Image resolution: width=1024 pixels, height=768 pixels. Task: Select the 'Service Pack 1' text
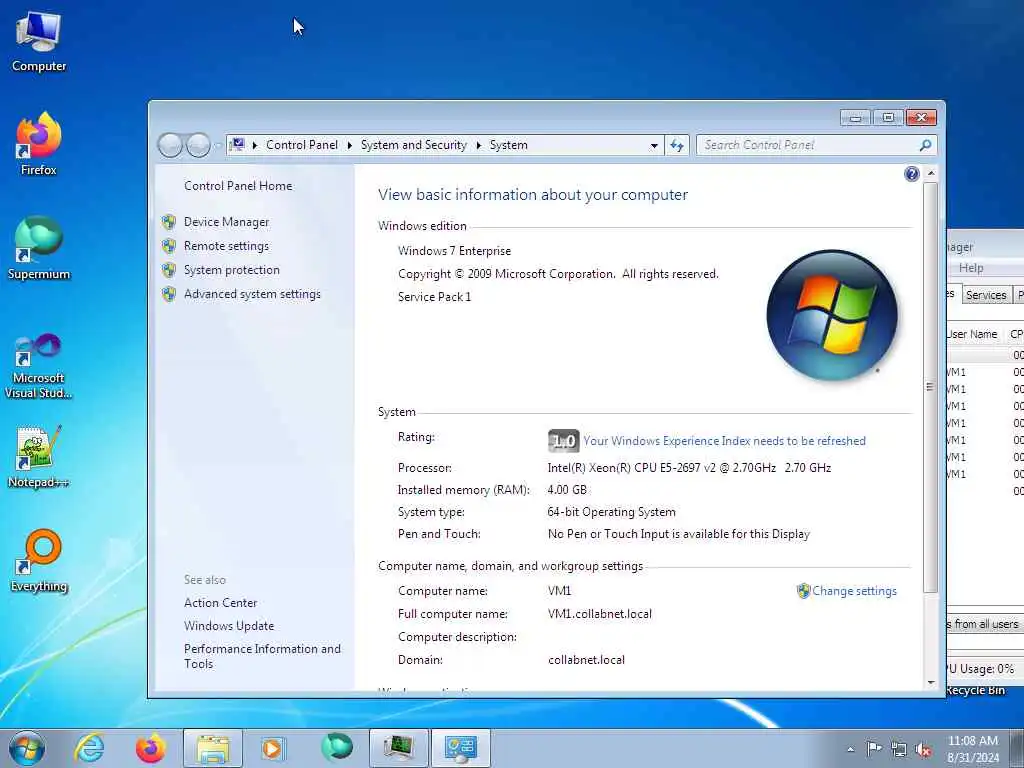pyautogui.click(x=434, y=297)
